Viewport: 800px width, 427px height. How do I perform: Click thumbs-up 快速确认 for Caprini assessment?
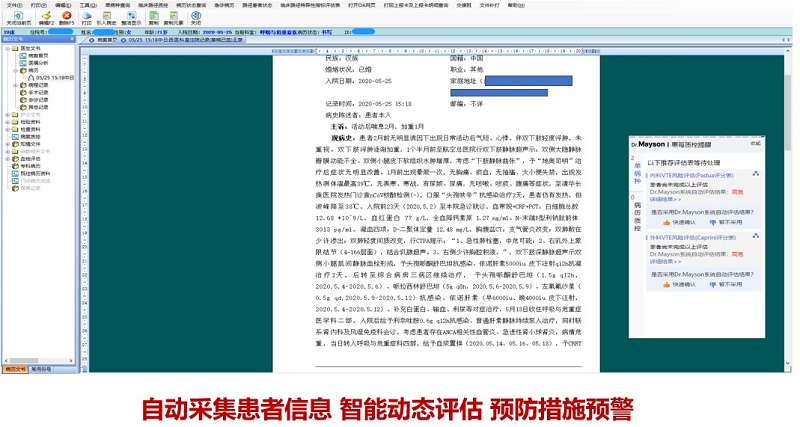679,285
